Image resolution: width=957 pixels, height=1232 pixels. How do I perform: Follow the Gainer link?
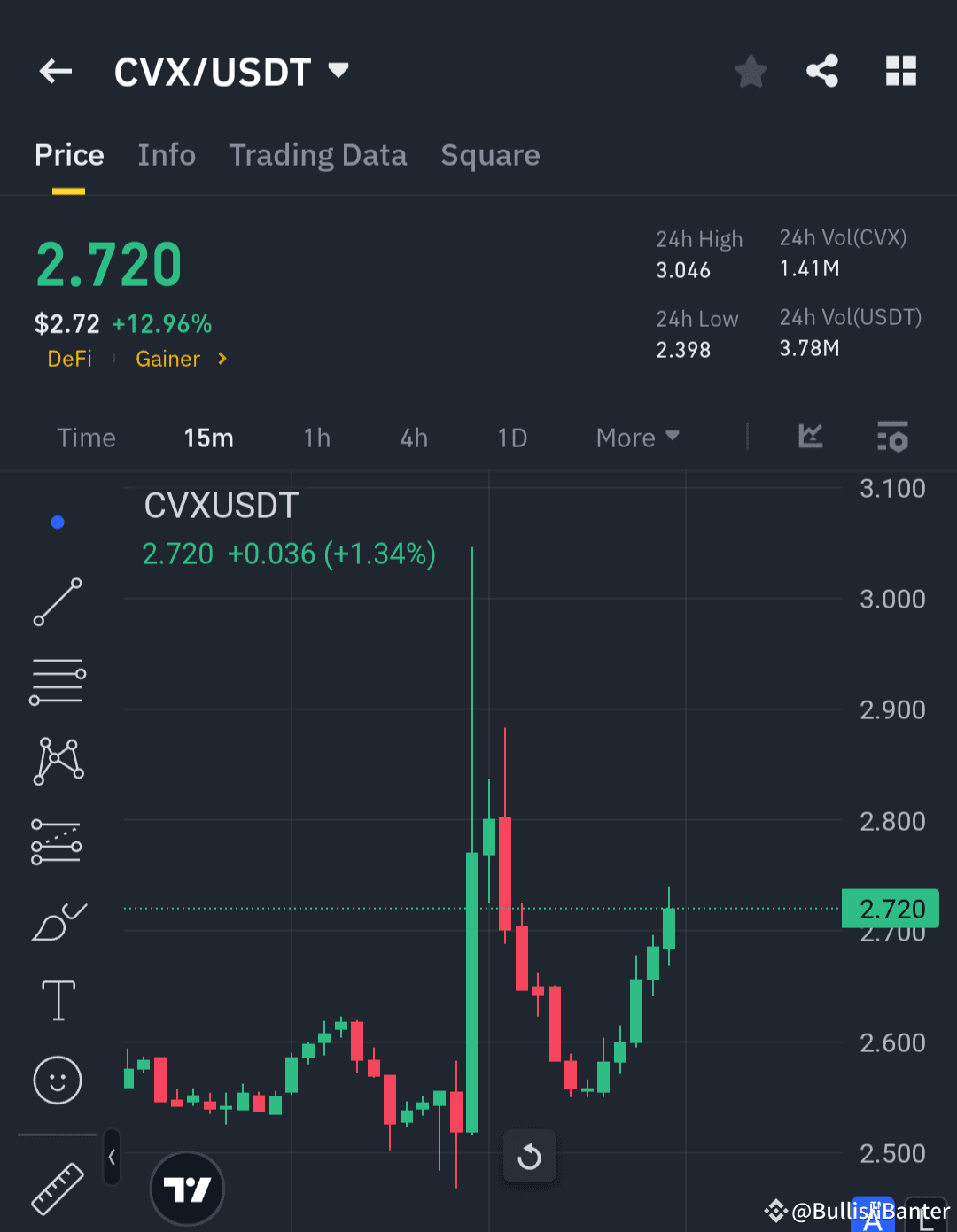[167, 359]
